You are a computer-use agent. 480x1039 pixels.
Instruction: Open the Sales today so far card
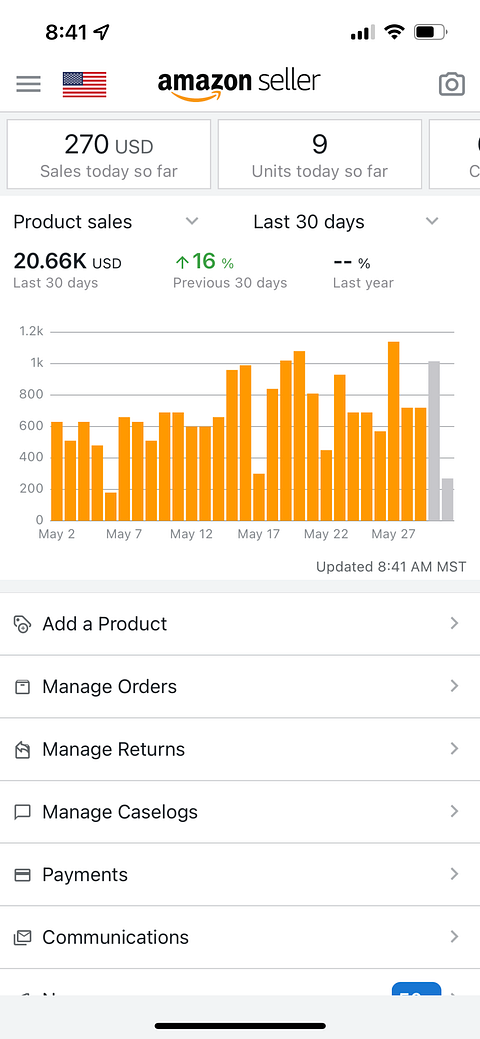pyautogui.click(x=109, y=154)
